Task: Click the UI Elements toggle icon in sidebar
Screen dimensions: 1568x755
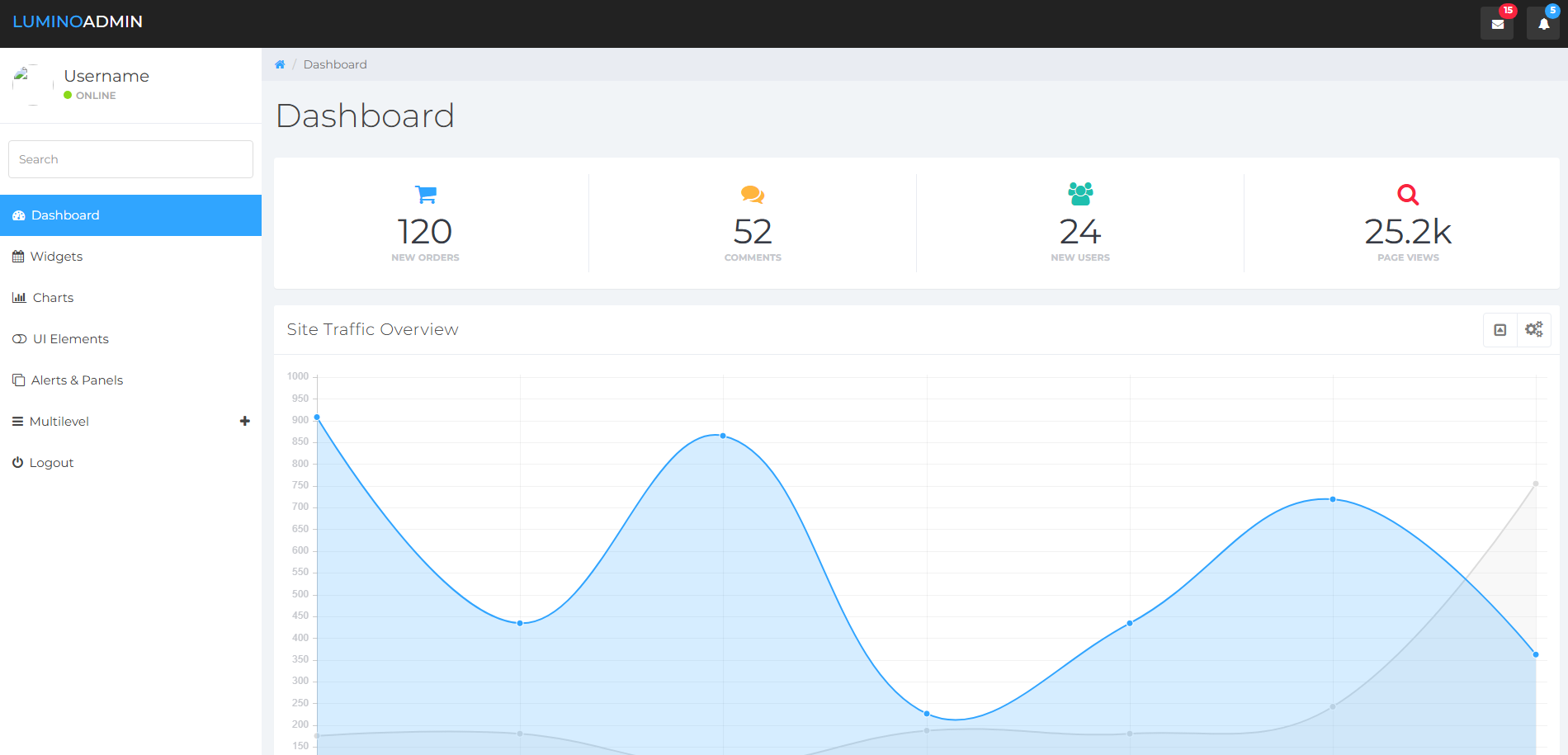Action: click(19, 339)
